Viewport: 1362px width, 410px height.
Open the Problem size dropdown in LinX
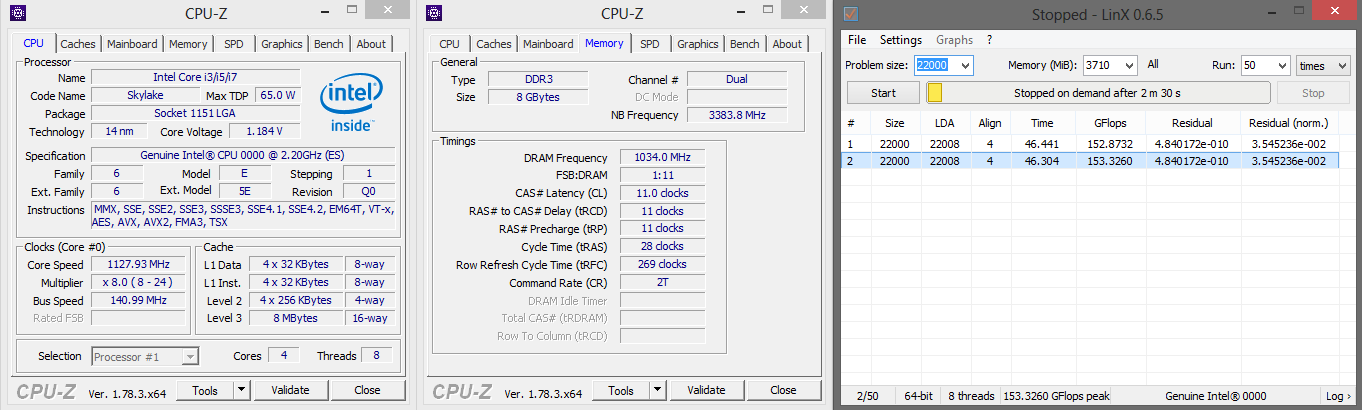click(x=964, y=65)
